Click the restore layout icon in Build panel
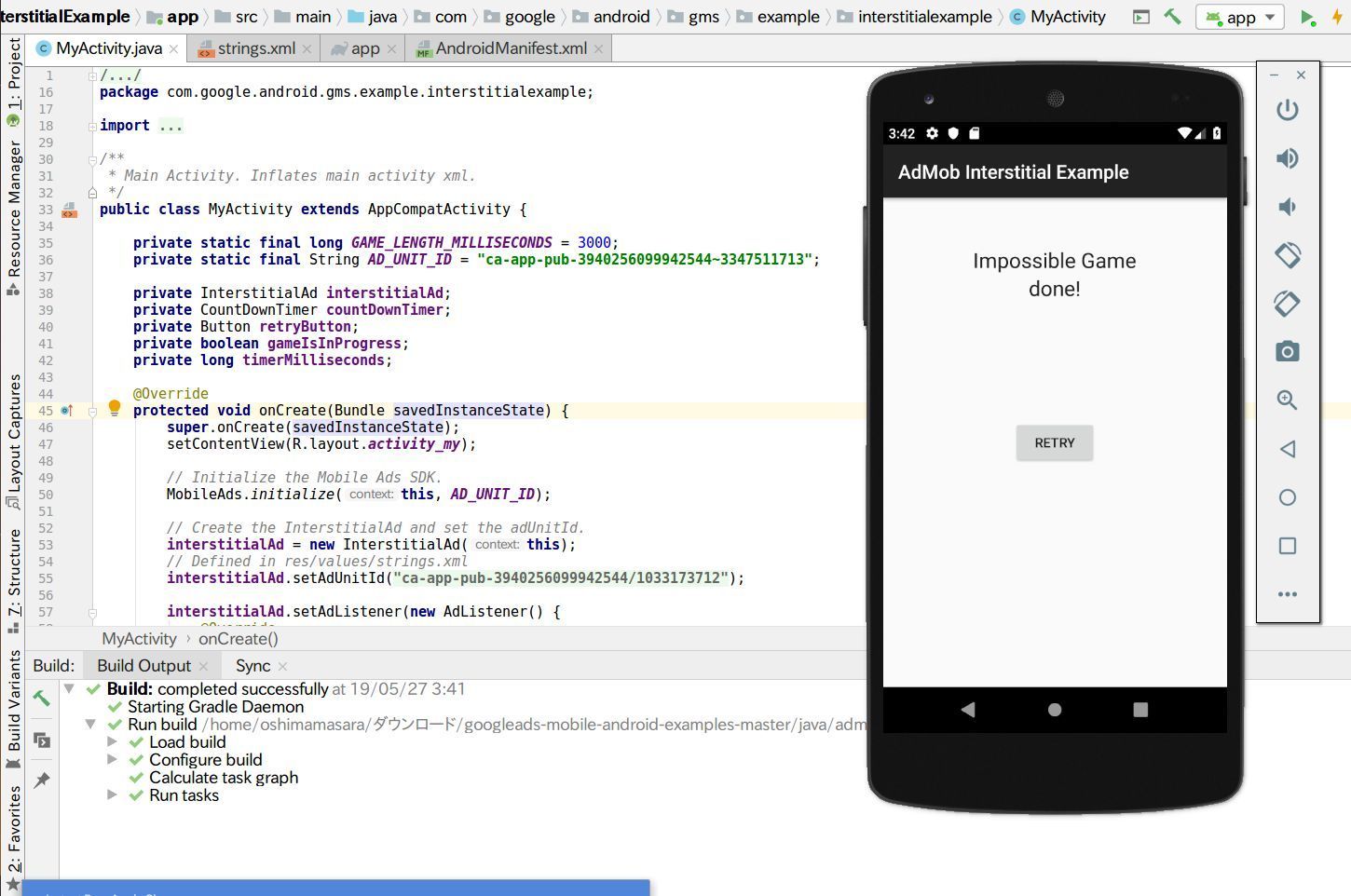Viewport: 1351px width, 896px height. (42, 740)
